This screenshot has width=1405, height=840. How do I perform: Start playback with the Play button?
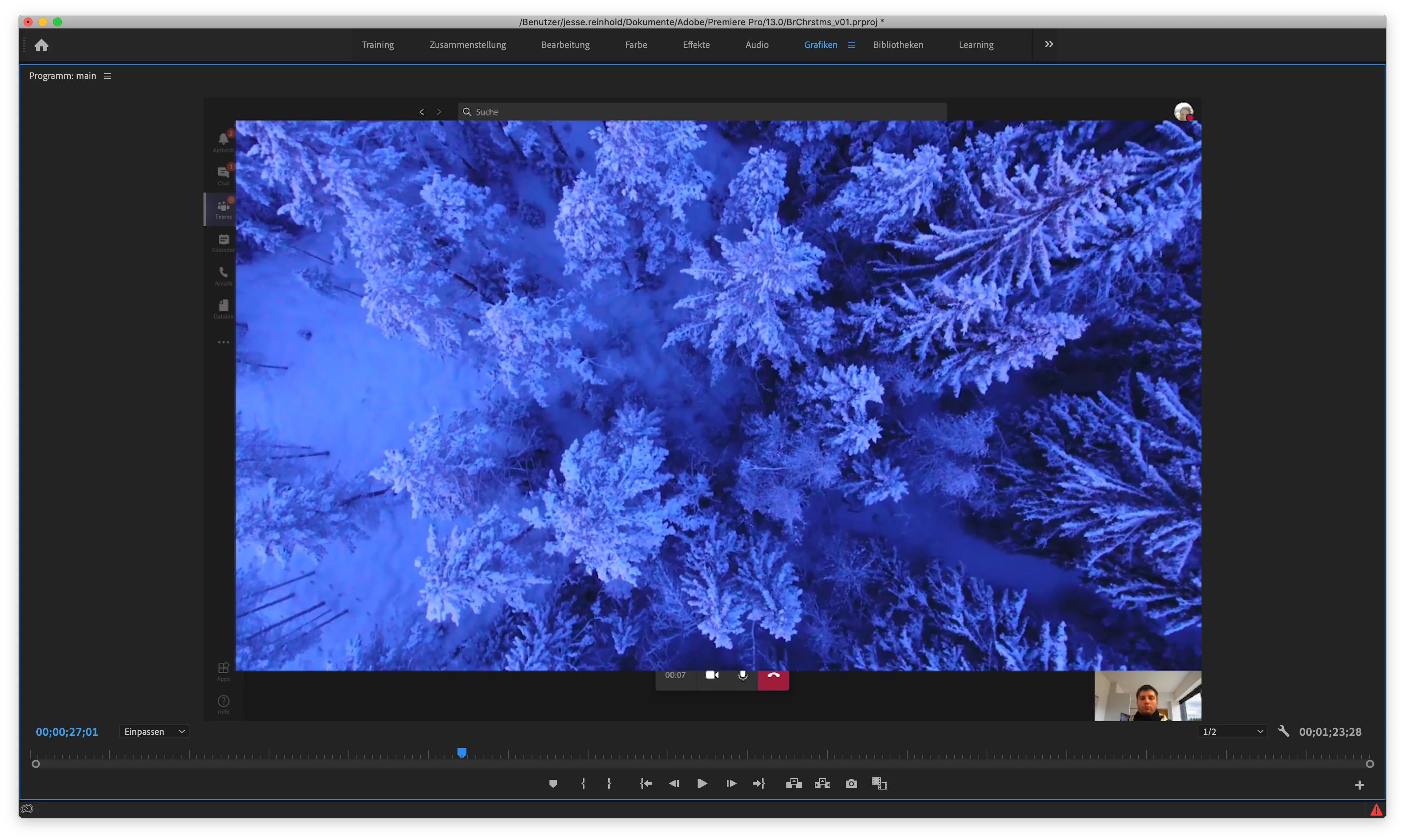[x=702, y=783]
